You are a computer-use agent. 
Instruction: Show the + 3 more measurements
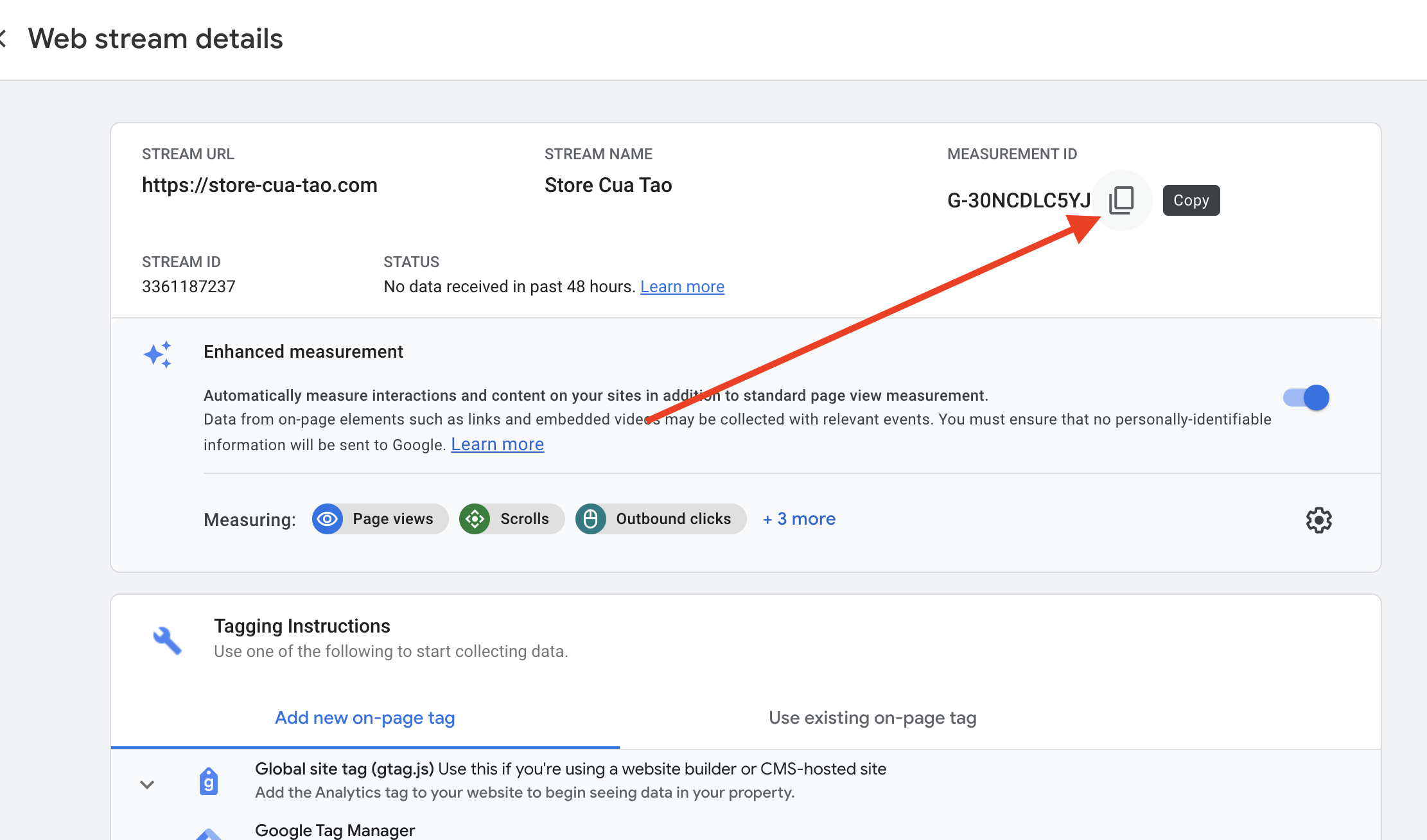[x=799, y=519]
